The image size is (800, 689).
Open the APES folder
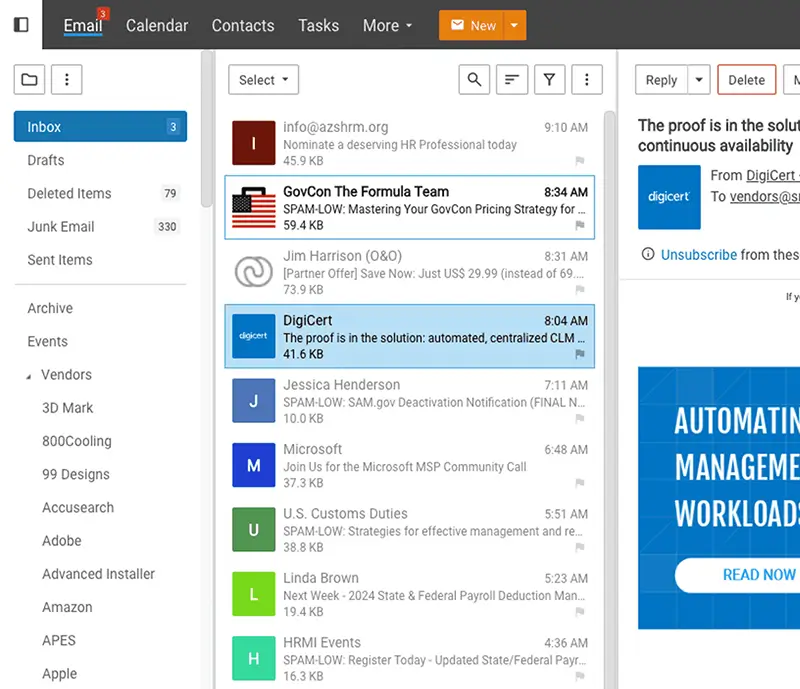click(59, 640)
